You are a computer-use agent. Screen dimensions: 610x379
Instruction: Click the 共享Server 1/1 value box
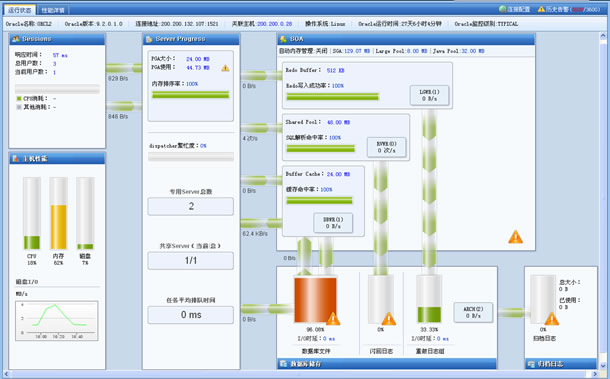(x=191, y=261)
